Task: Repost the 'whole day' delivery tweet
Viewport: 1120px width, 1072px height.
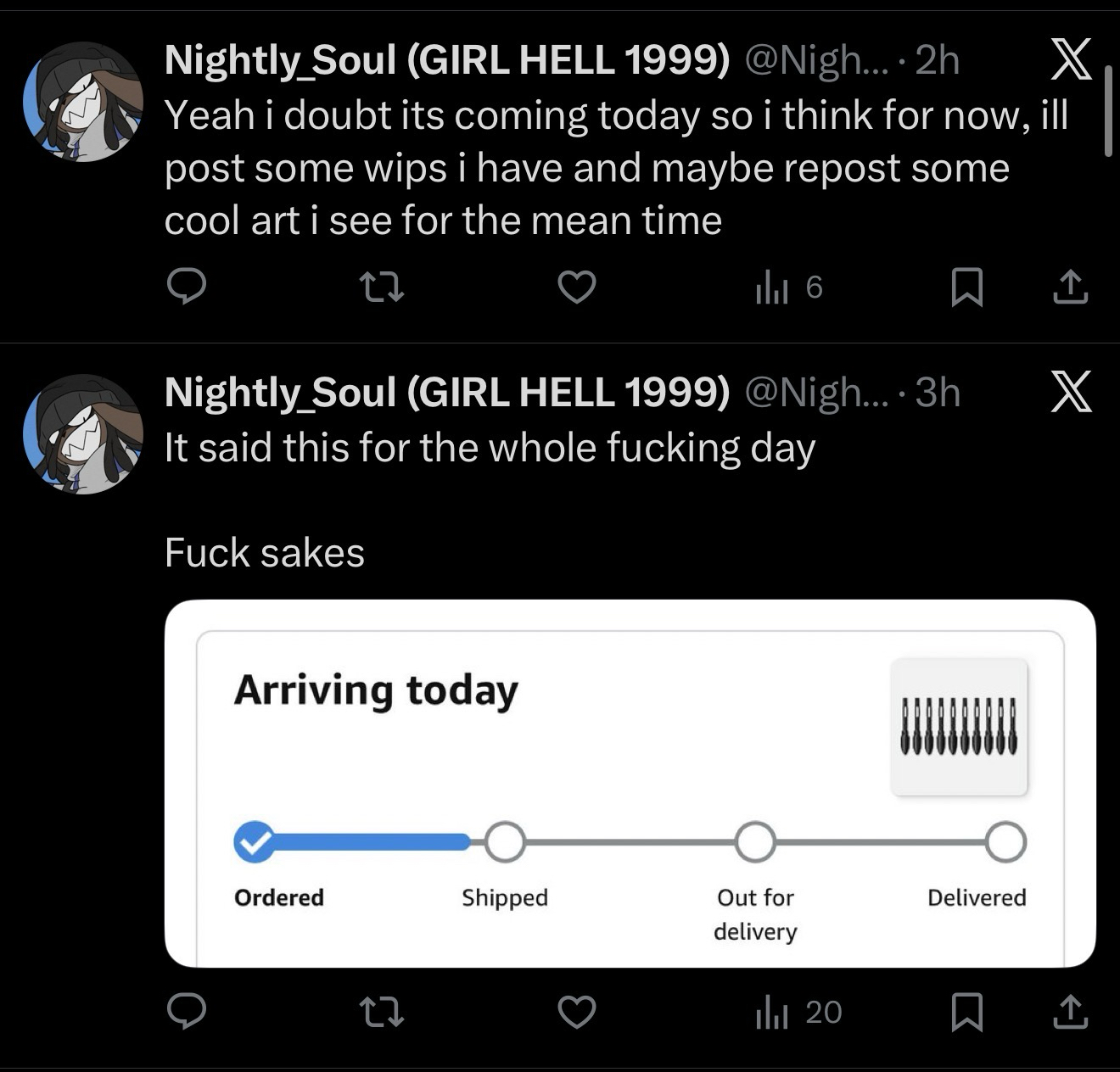Action: pyautogui.click(x=382, y=1012)
